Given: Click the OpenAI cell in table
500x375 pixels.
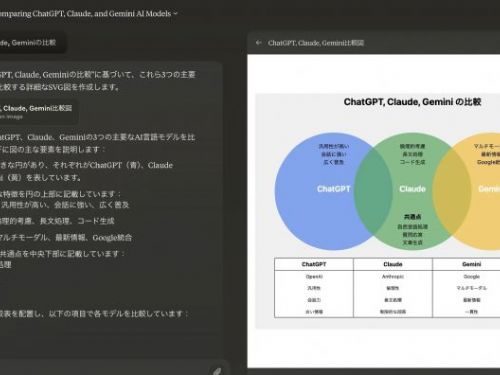Looking at the screenshot, I should point(314,277).
